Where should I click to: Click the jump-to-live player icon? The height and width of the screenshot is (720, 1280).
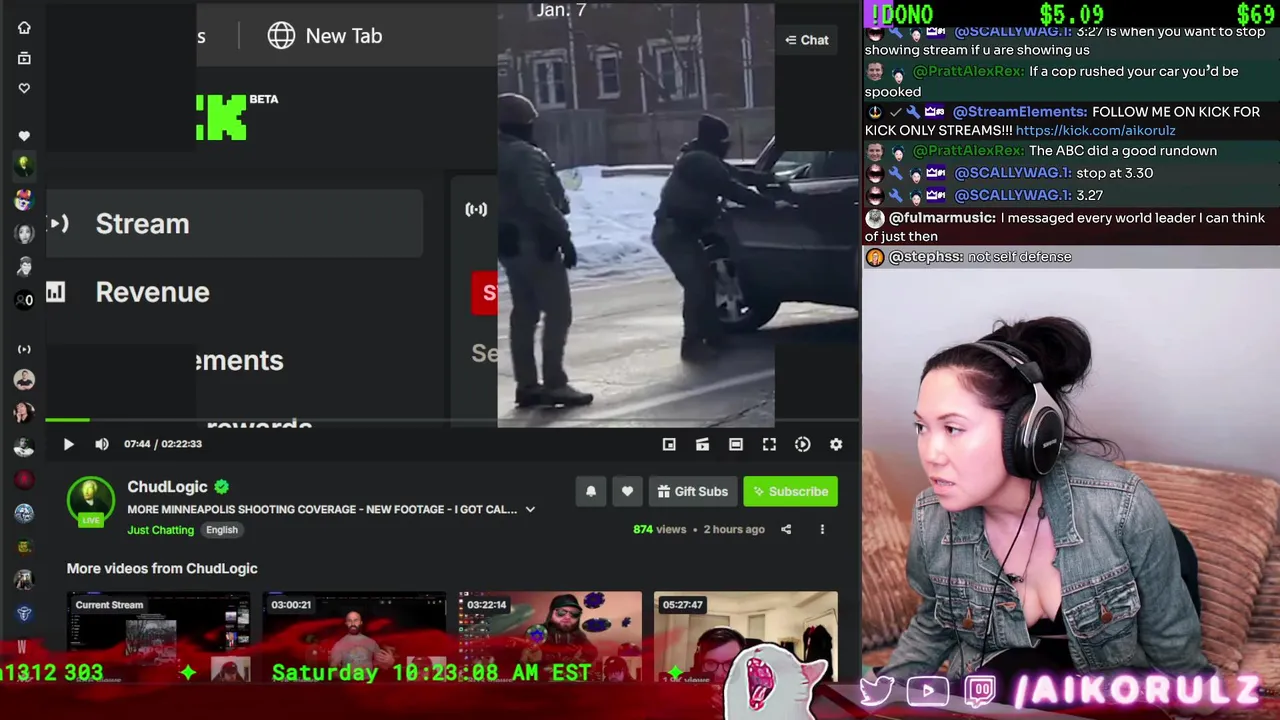click(x=802, y=444)
